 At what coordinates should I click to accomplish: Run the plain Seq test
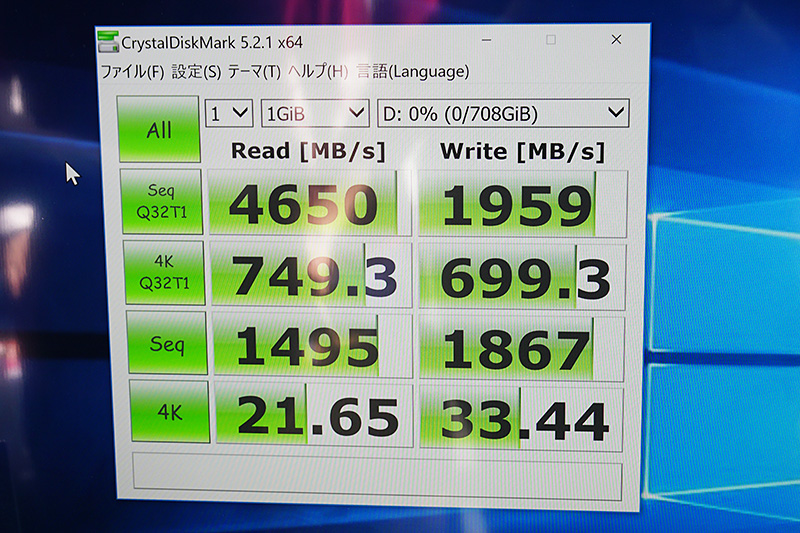167,344
